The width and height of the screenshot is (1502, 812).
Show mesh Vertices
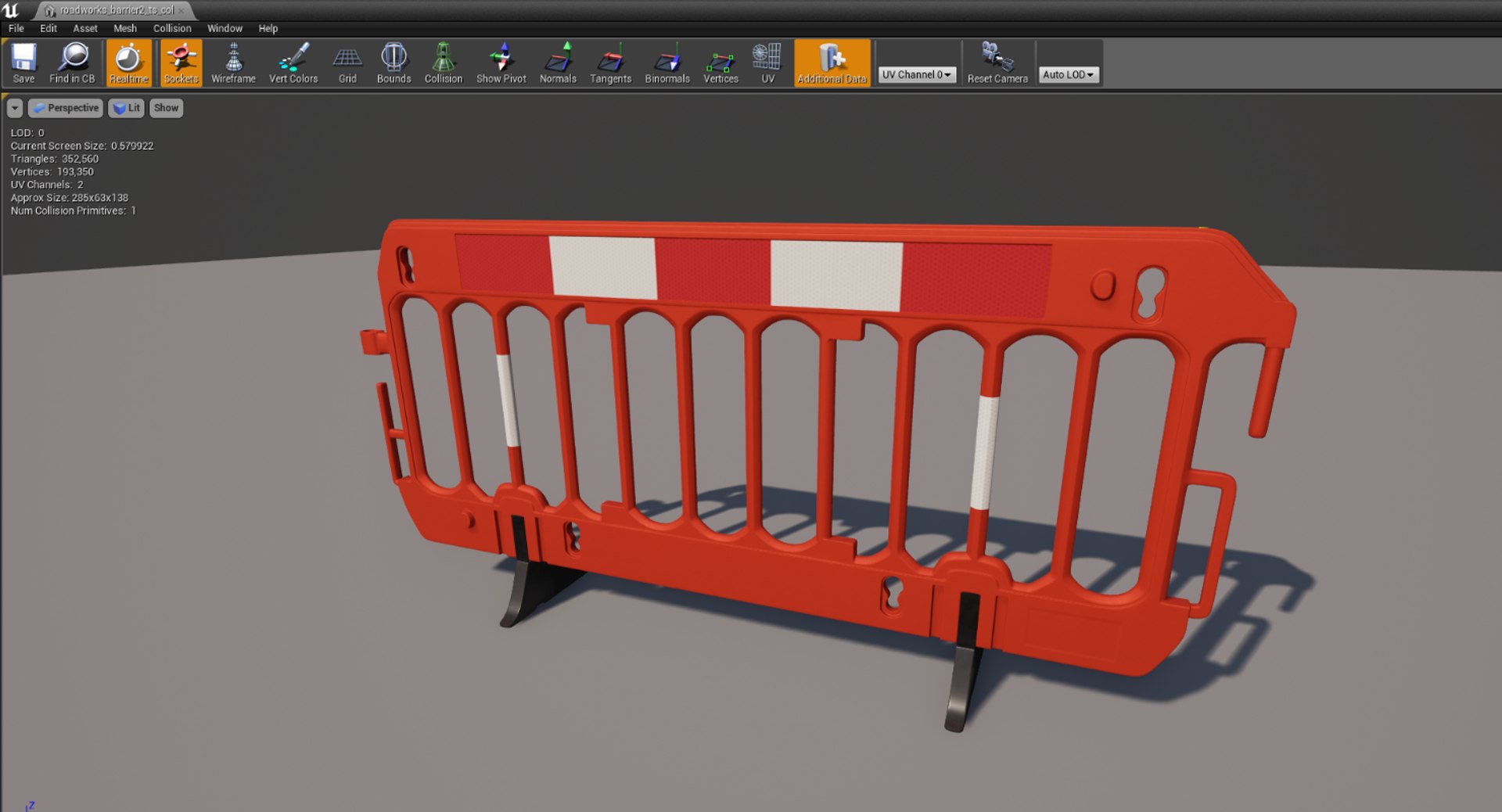tap(720, 63)
